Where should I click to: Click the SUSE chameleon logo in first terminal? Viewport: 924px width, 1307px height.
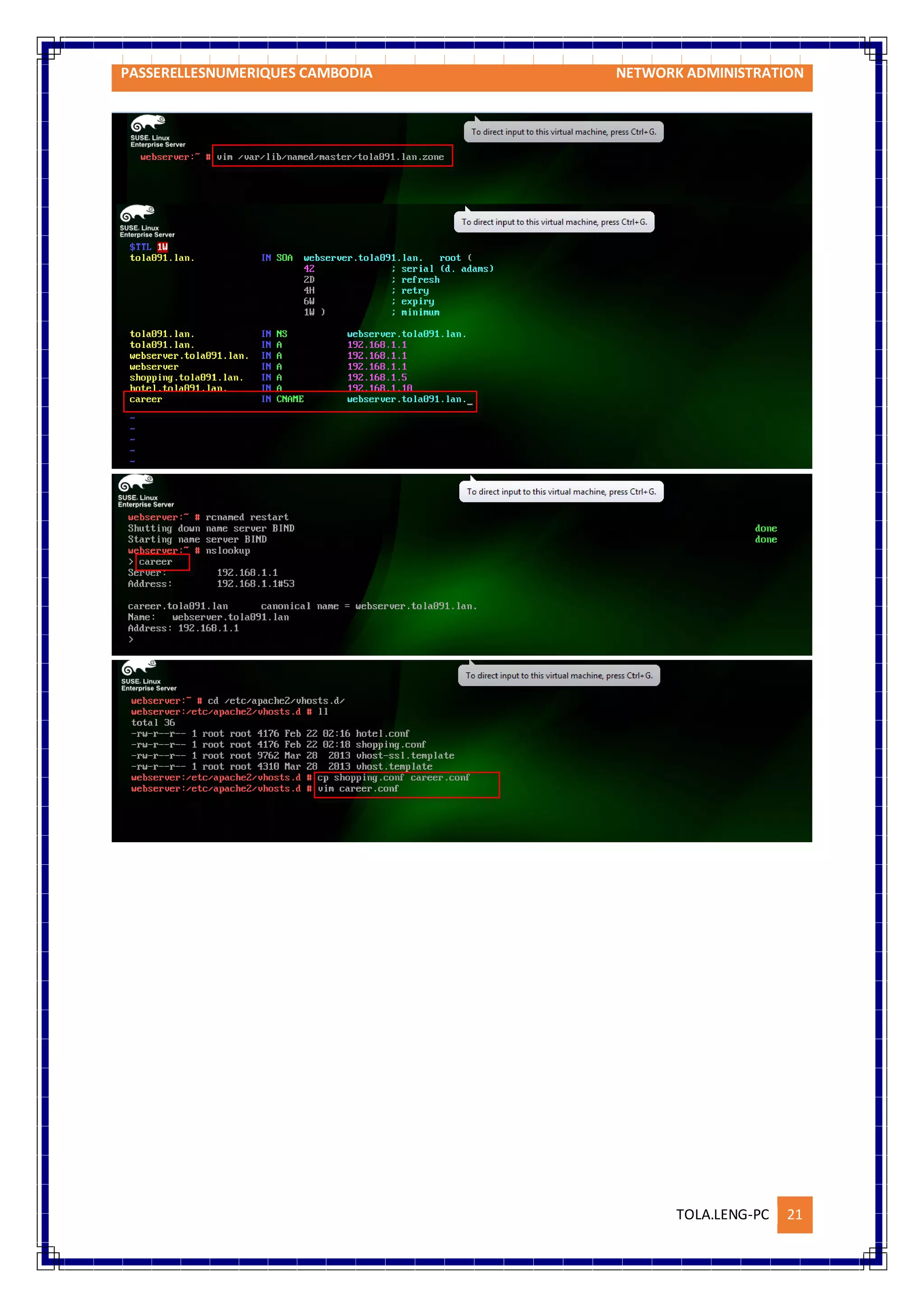click(x=148, y=123)
